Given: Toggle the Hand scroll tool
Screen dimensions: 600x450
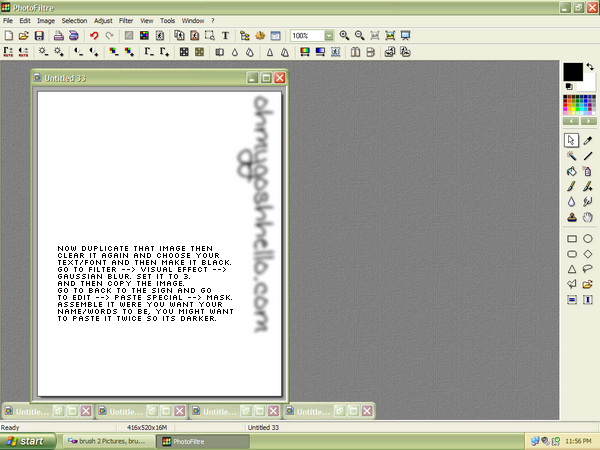Looking at the screenshot, I should 588,217.
